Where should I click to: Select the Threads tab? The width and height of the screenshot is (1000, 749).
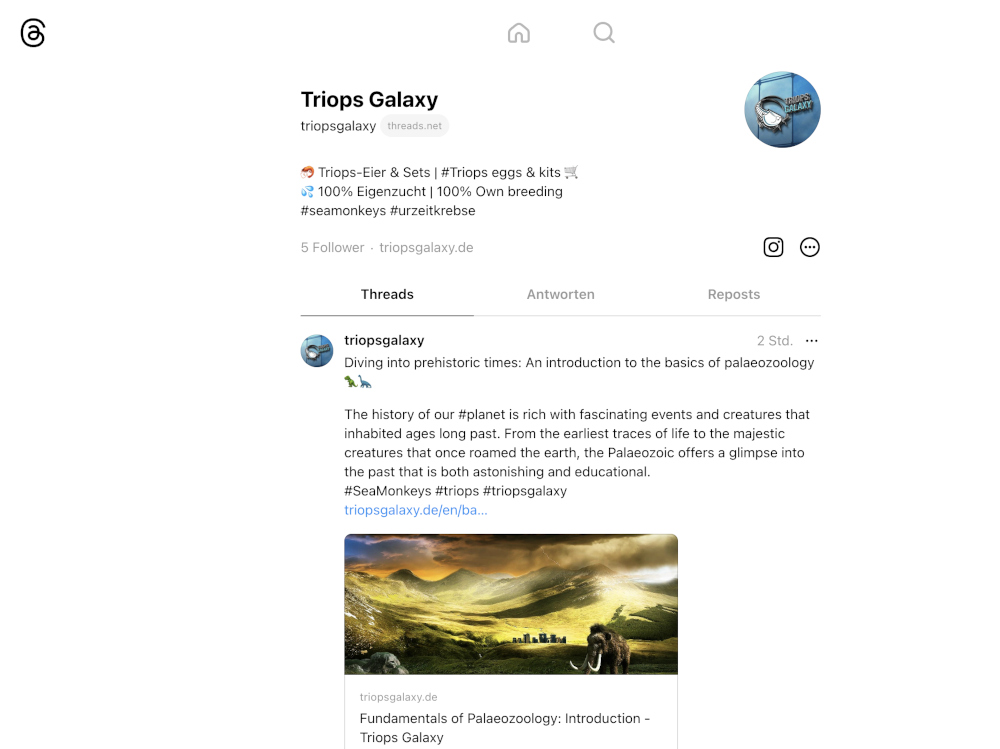point(387,294)
